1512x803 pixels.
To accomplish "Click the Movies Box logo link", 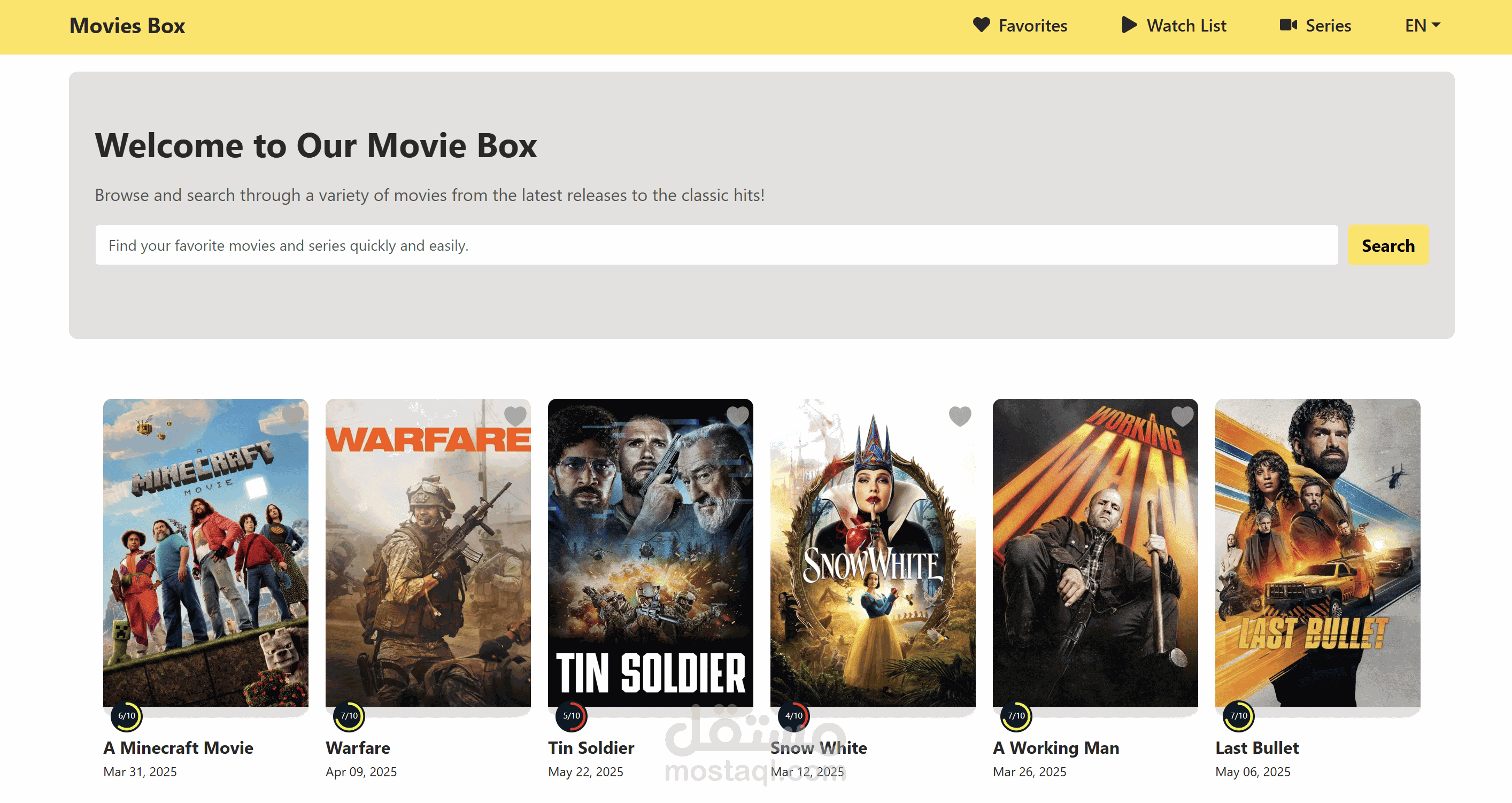I will [127, 25].
